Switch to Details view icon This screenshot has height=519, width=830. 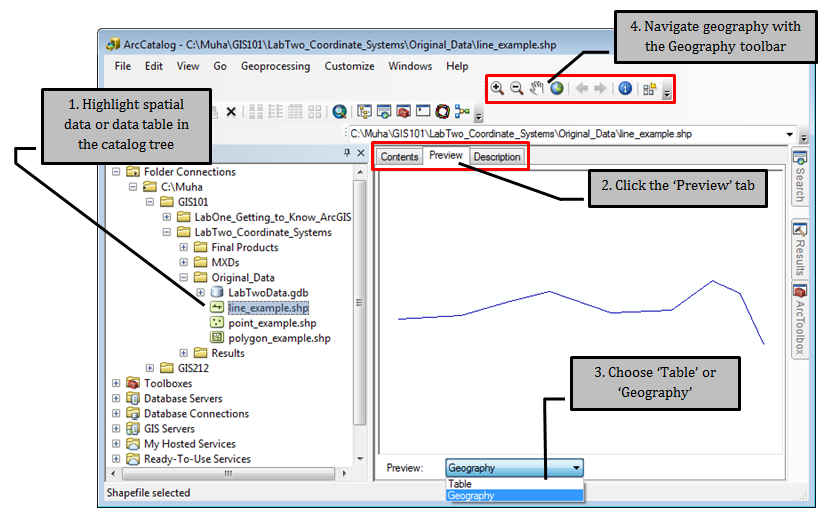tap(295, 111)
